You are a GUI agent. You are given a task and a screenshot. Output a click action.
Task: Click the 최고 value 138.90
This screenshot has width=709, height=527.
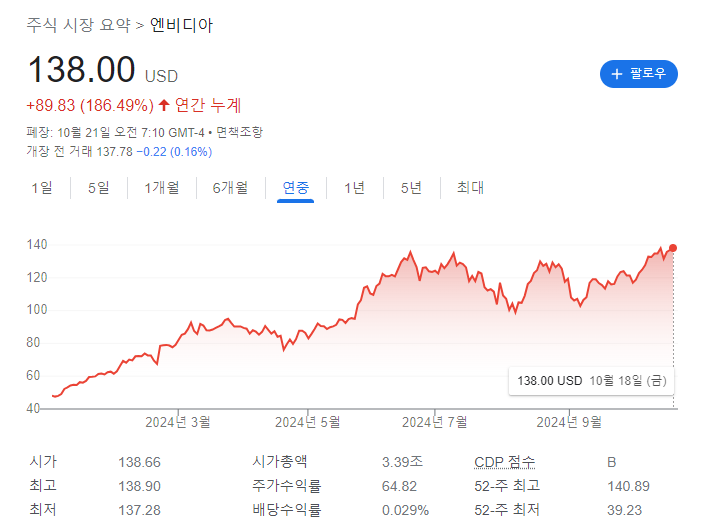[139, 486]
